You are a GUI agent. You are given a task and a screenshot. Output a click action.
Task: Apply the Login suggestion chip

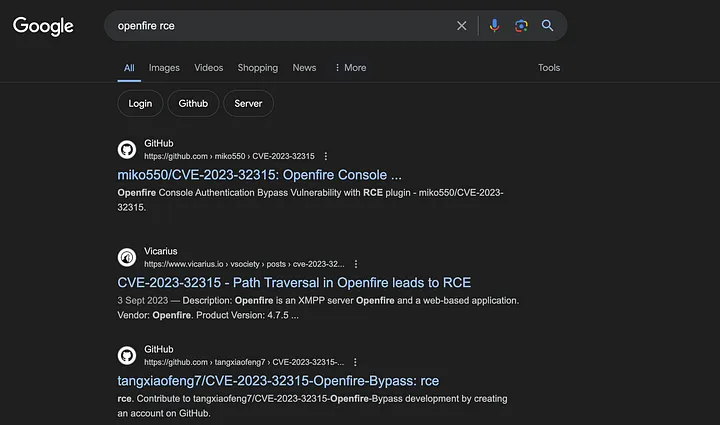(x=140, y=103)
